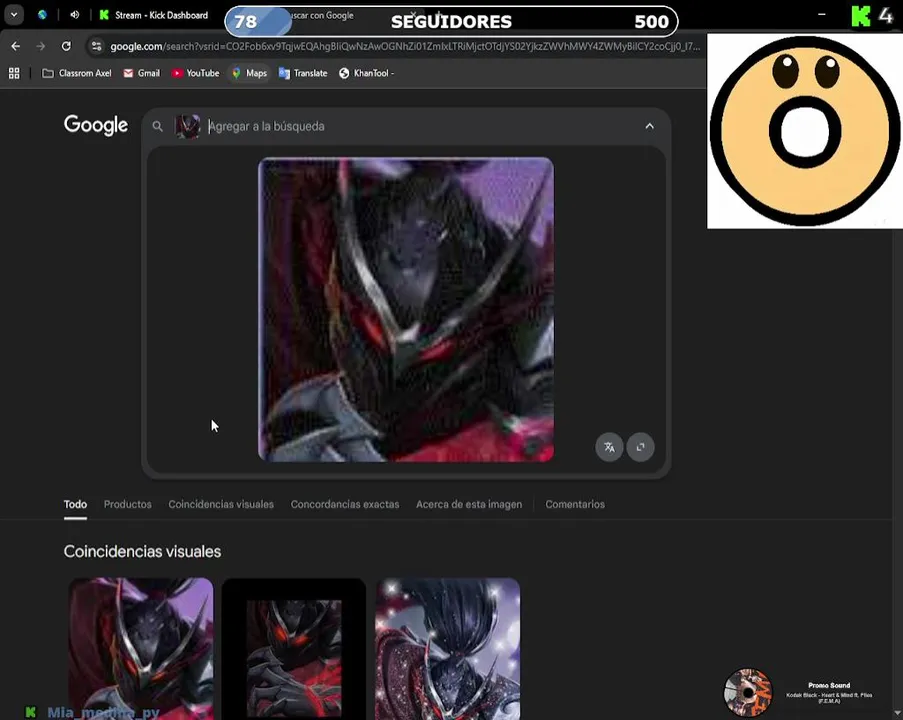Viewport: 903px width, 720px height.
Task: Click the URL in the address bar
Action: (405, 46)
